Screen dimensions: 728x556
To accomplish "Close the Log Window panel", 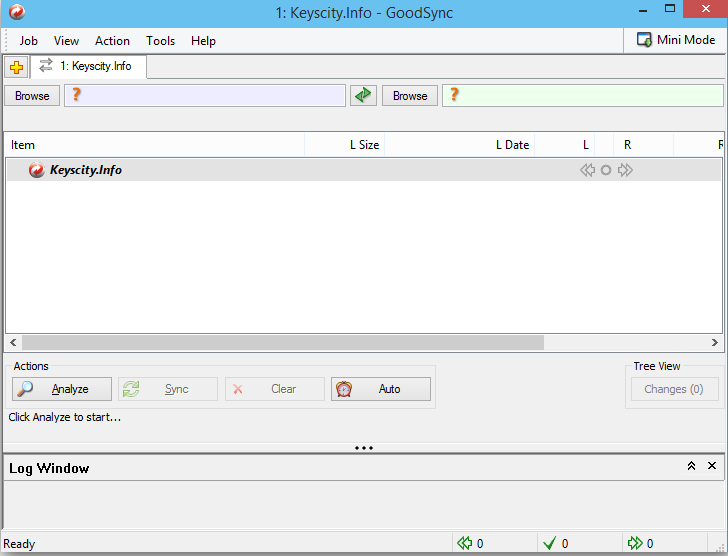I will pos(712,465).
